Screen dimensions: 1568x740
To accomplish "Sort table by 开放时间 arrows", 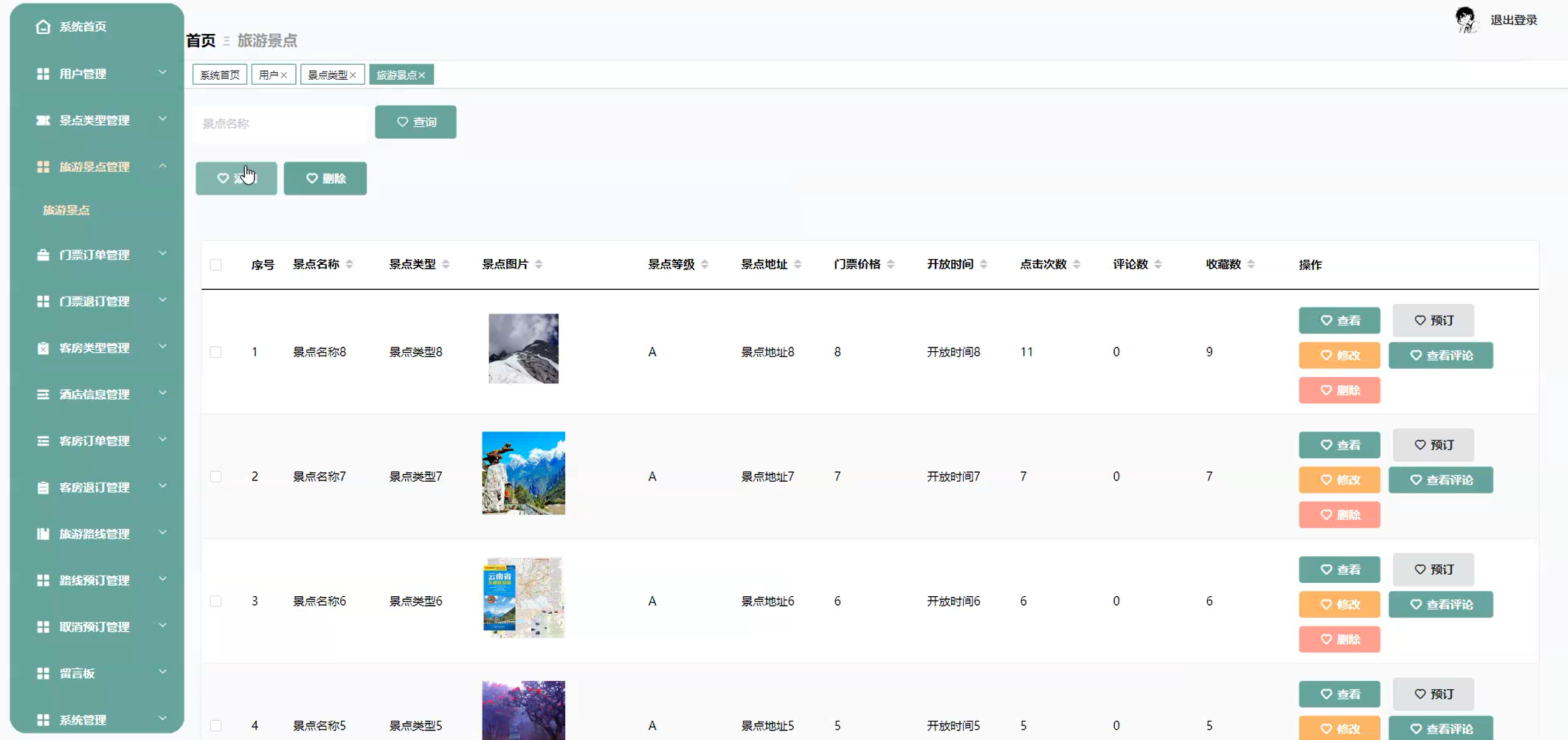I will (x=984, y=264).
